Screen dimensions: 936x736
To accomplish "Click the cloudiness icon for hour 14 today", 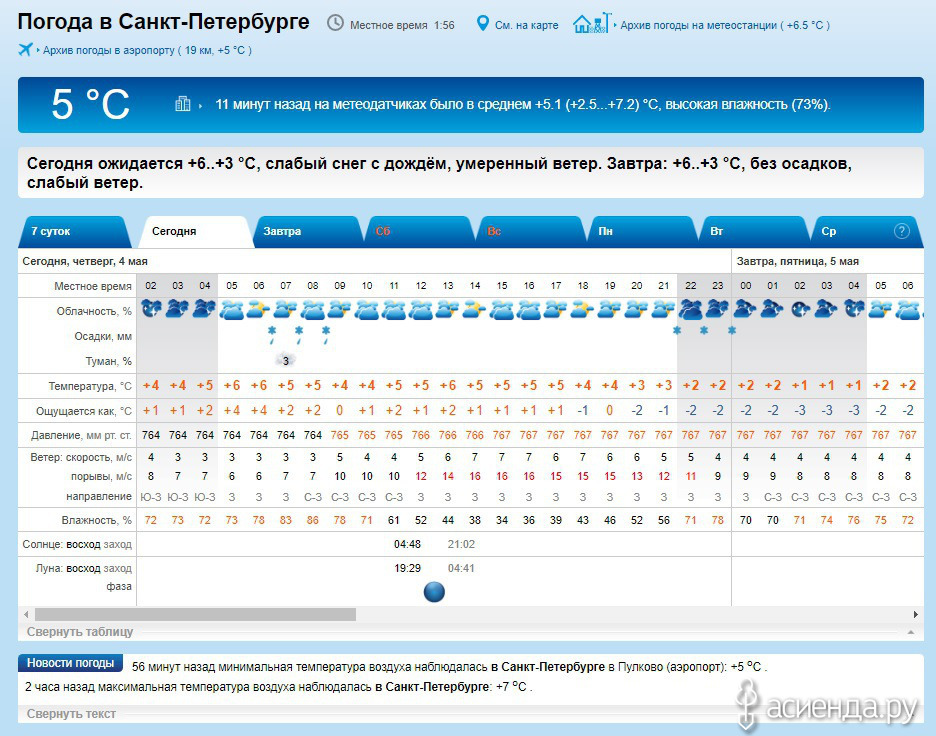I will point(475,309).
